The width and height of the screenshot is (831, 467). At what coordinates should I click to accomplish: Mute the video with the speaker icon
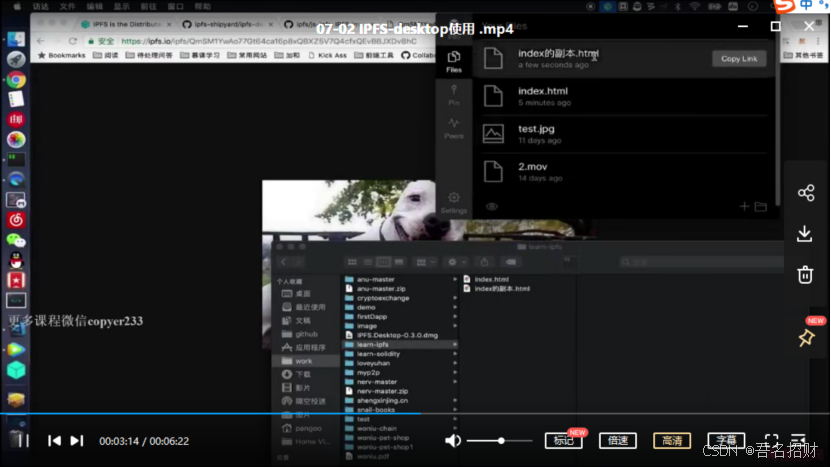coord(453,440)
